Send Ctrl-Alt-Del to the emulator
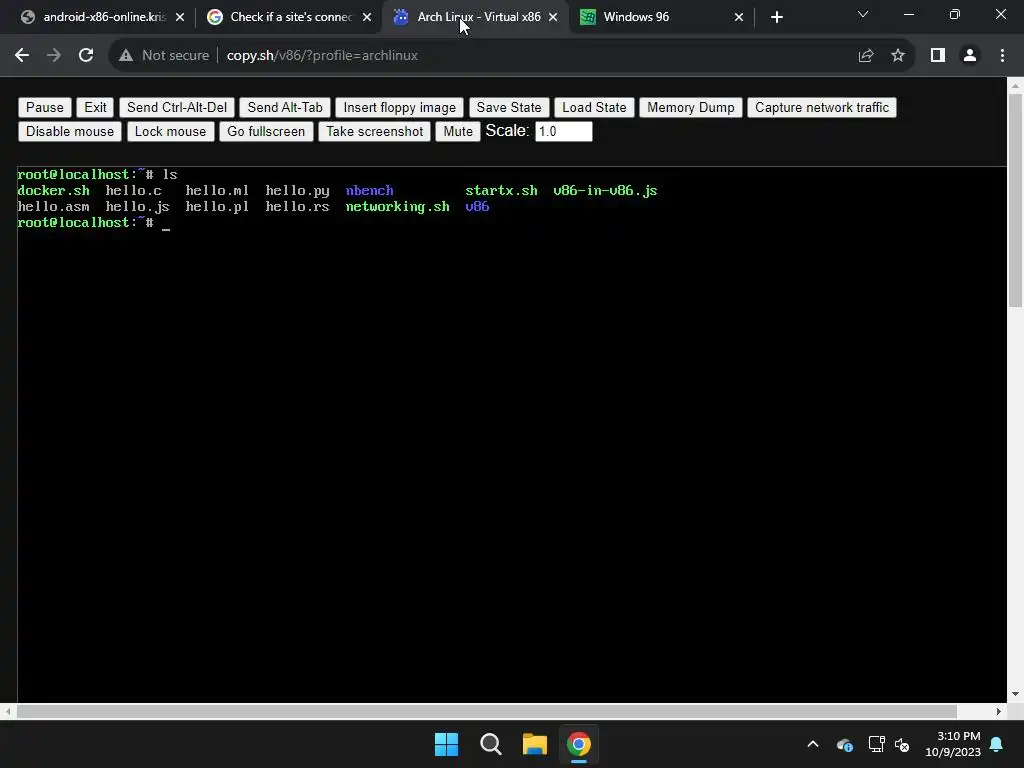 coord(177,108)
